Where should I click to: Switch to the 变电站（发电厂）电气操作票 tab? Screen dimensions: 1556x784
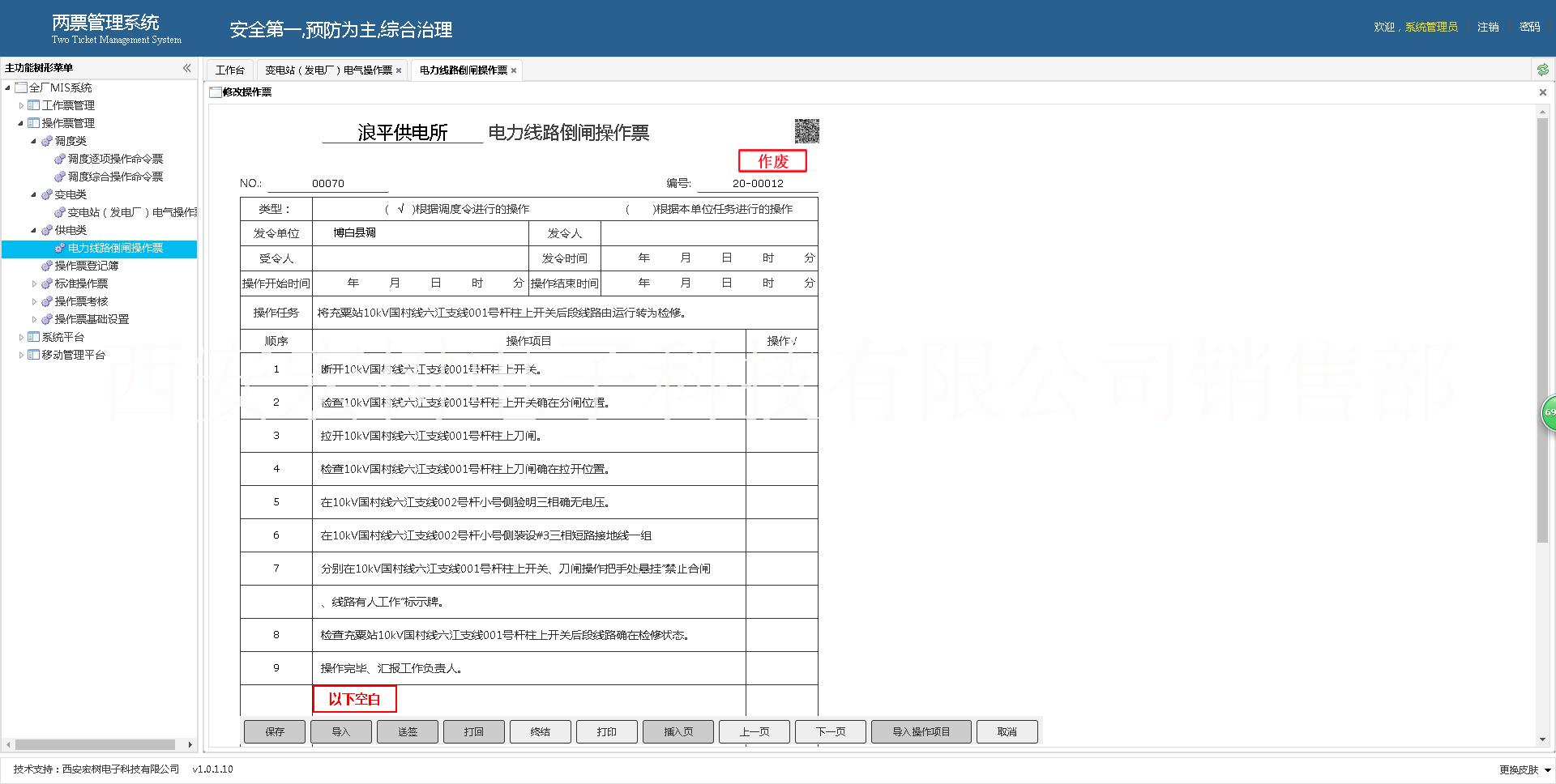pyautogui.click(x=328, y=70)
